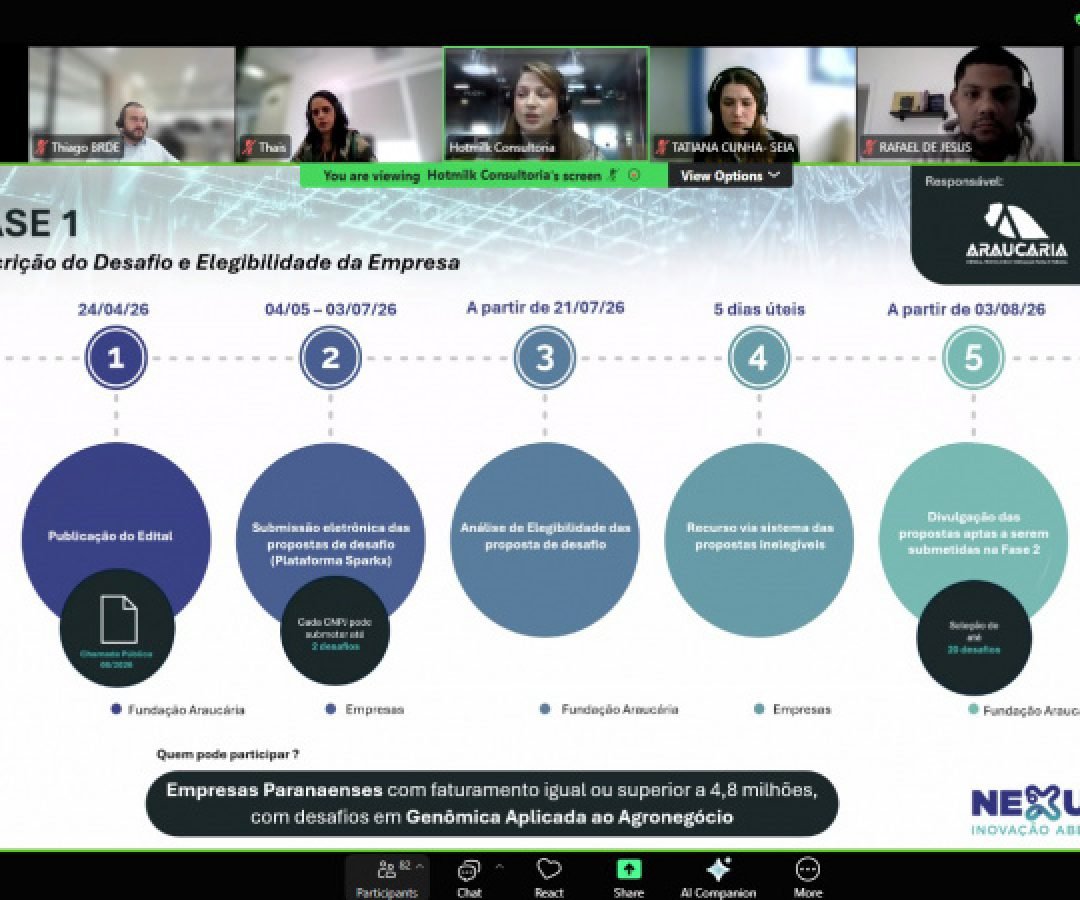
Task: Select RAFAEL DE JESUS's video thumbnail
Action: pyautogui.click(x=960, y=104)
